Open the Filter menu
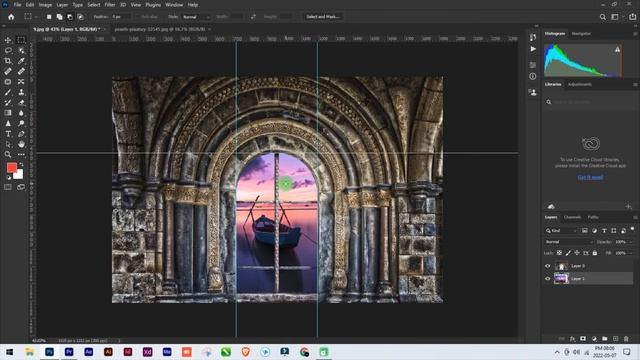This screenshot has width=640, height=360. tap(109, 5)
